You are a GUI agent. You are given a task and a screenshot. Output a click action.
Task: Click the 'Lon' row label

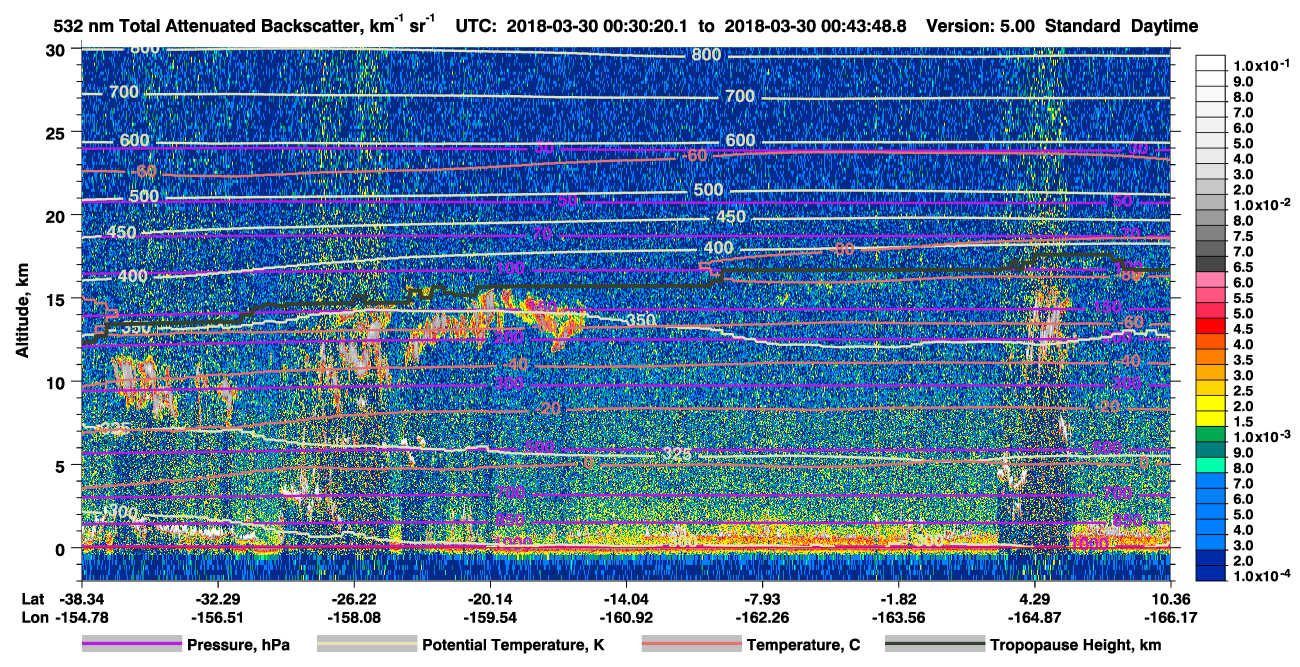click(33, 617)
